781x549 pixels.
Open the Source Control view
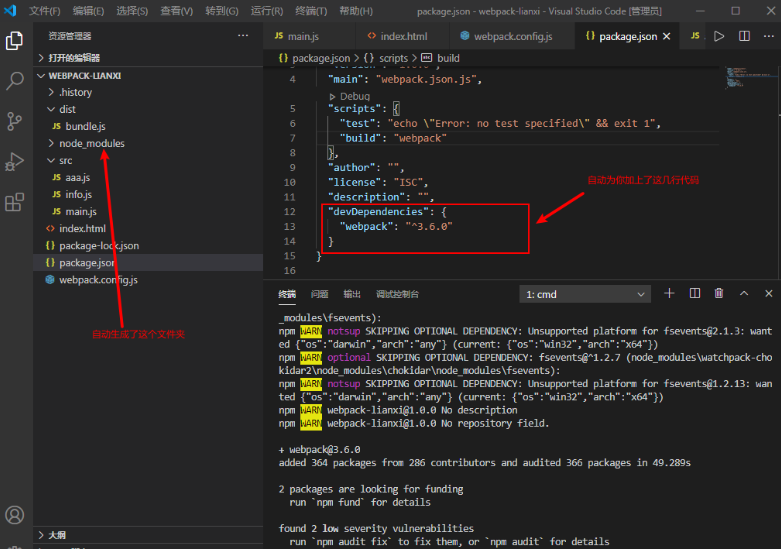click(x=14, y=121)
